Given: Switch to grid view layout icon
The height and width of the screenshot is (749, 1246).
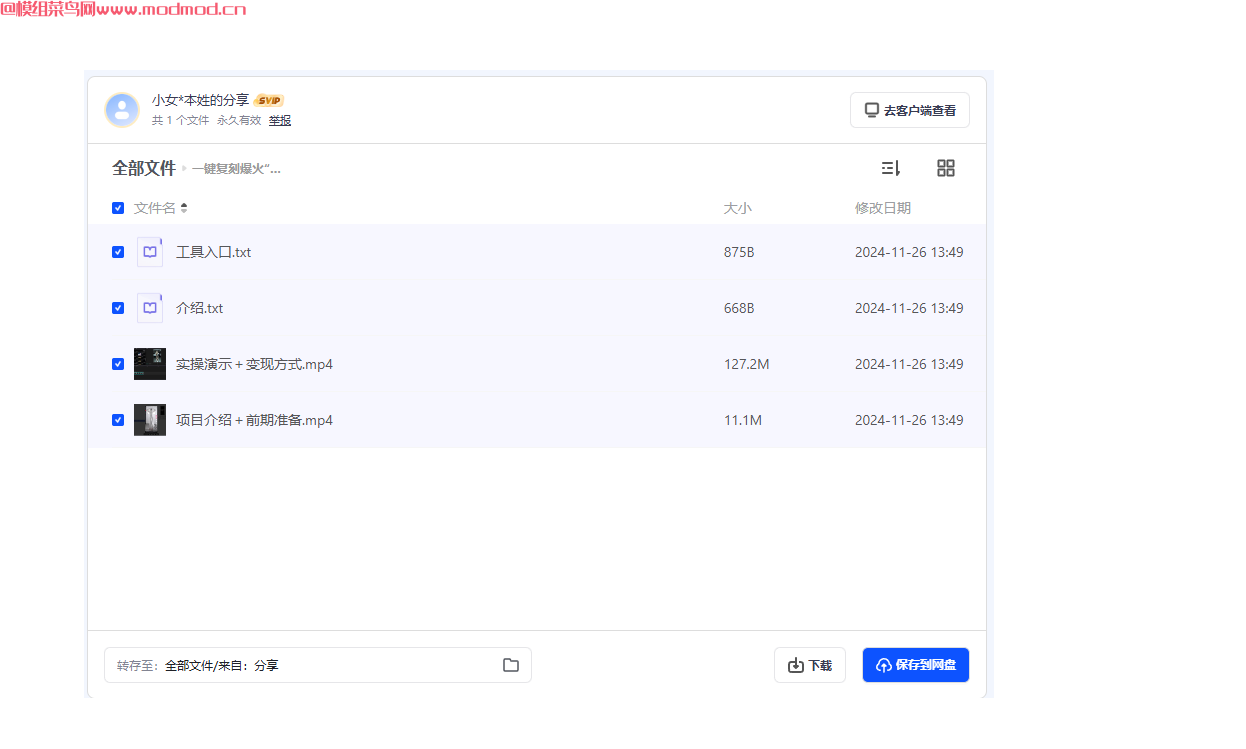Looking at the screenshot, I should 946,168.
